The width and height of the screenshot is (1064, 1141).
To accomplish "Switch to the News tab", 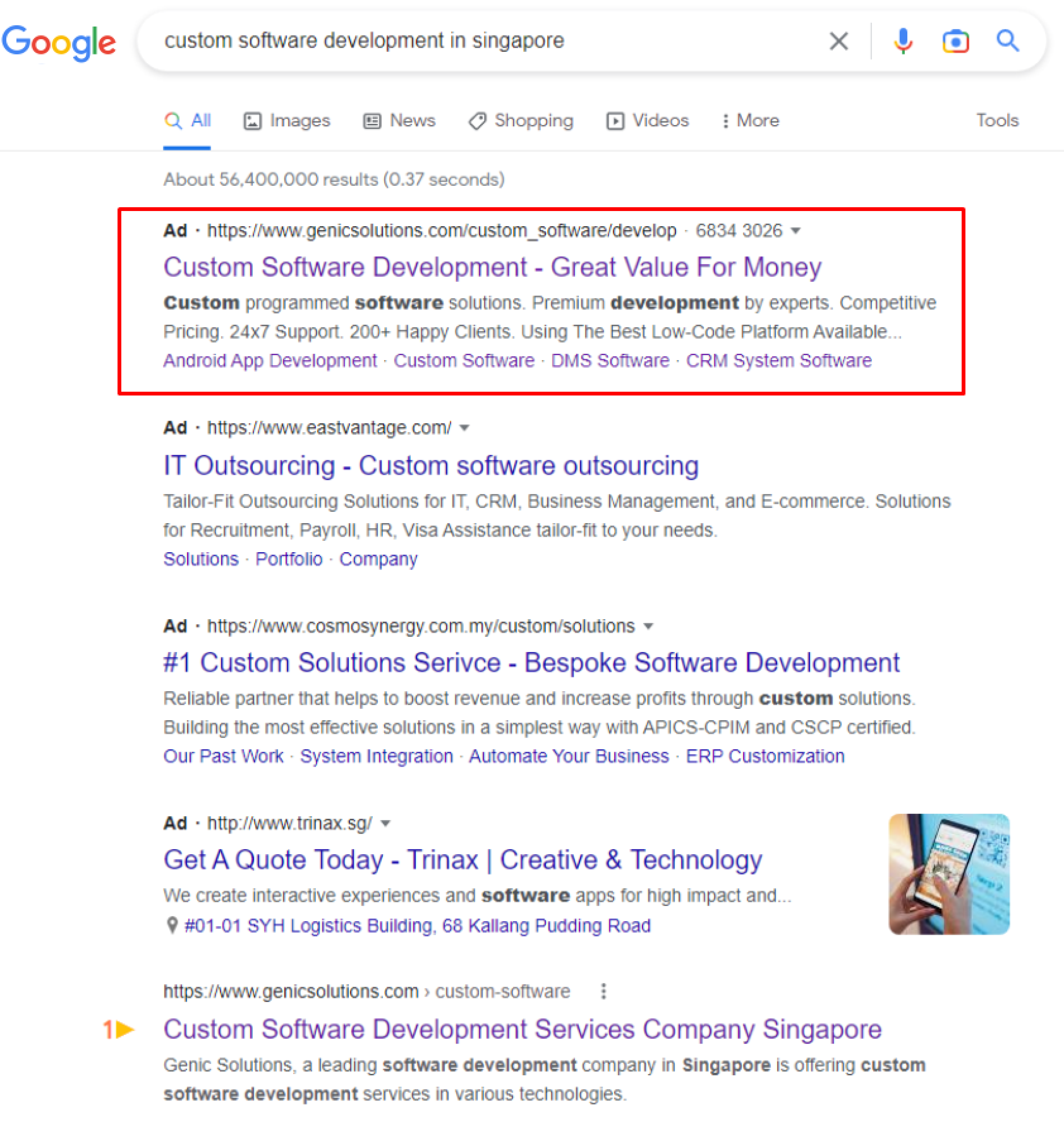I will pos(399,120).
